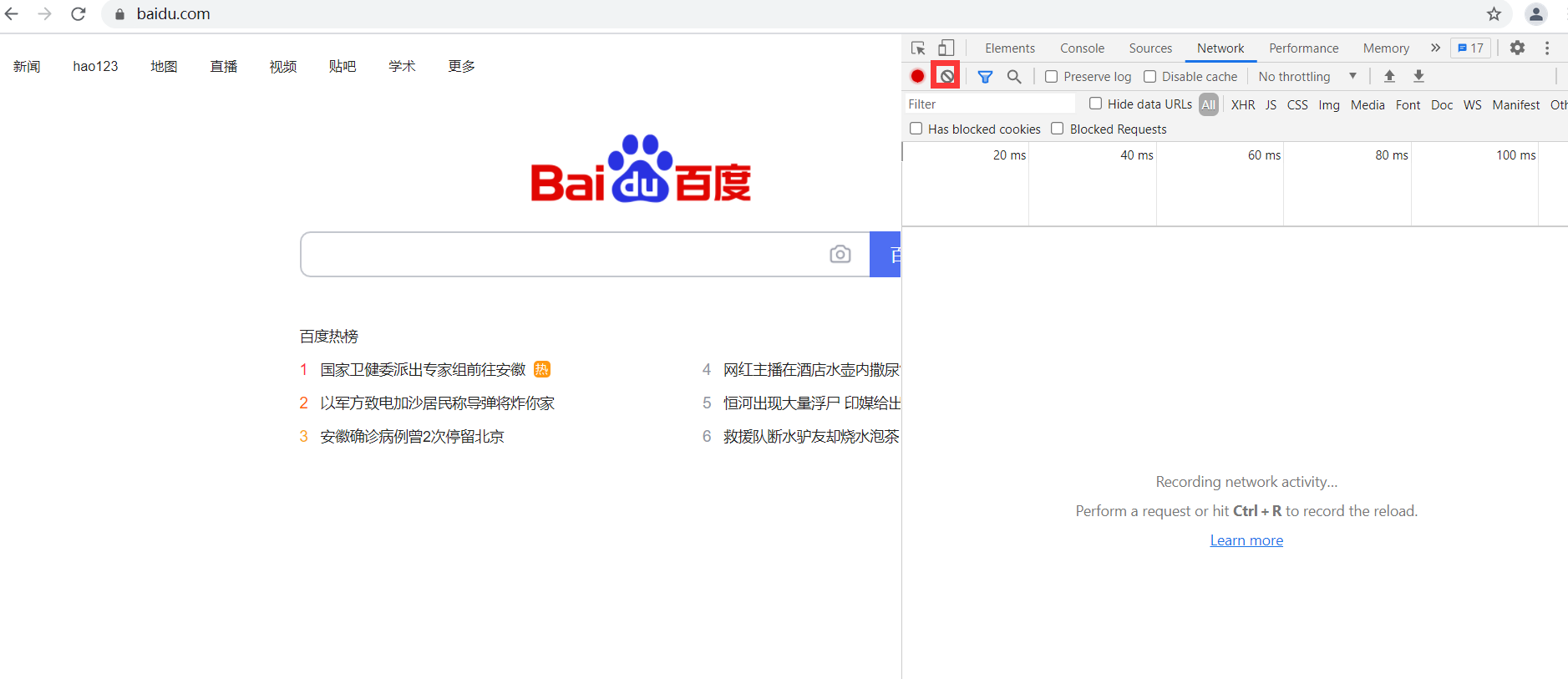The width and height of the screenshot is (1568, 679).
Task: Filter requests by WS
Action: [x=1473, y=104]
